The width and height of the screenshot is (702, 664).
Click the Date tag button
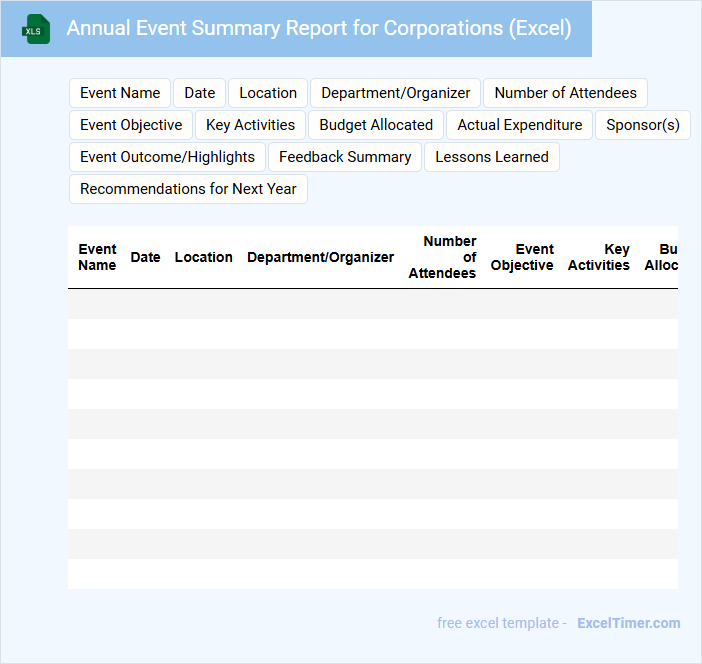(x=200, y=93)
